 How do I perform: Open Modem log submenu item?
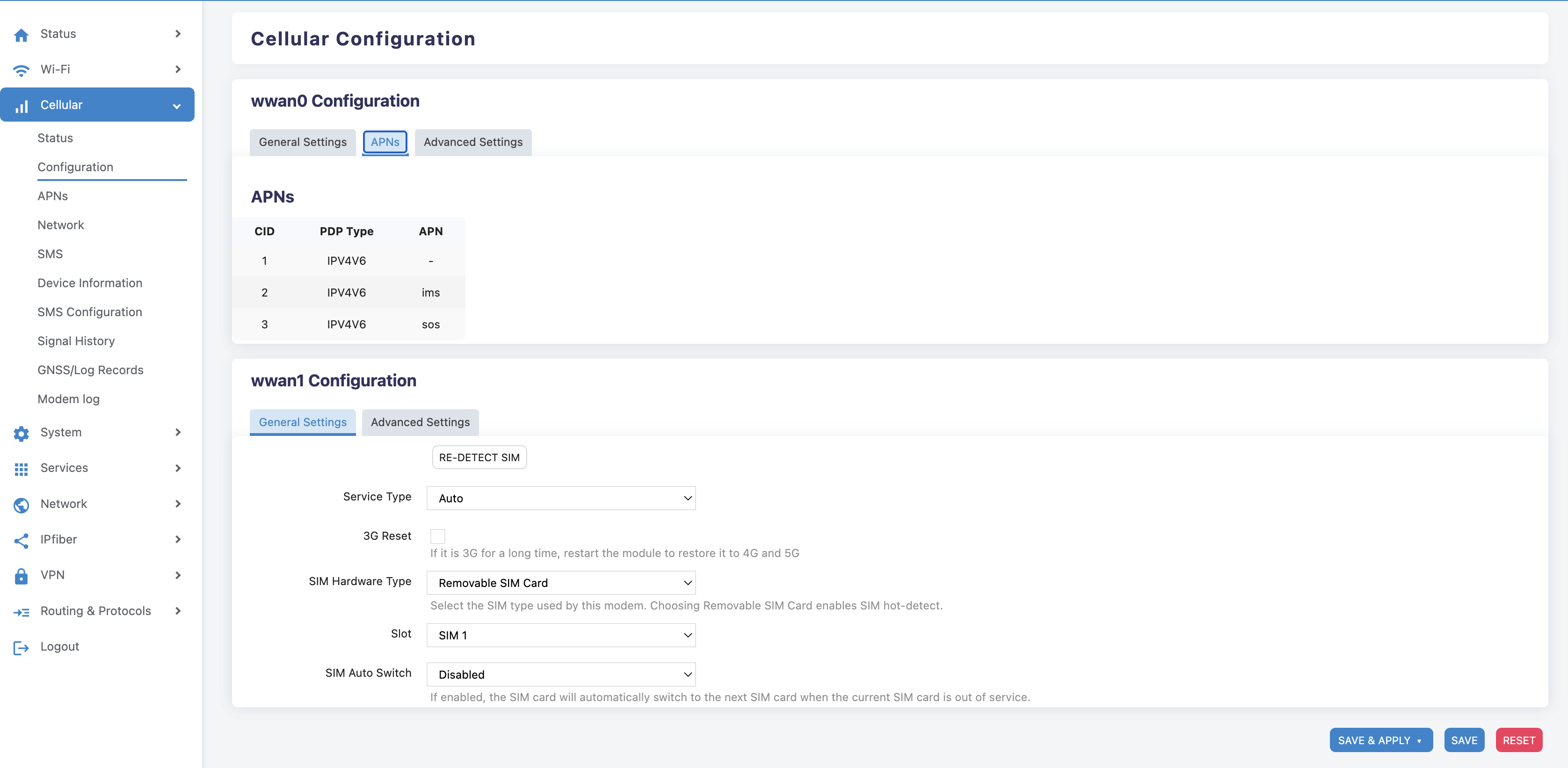pos(68,399)
